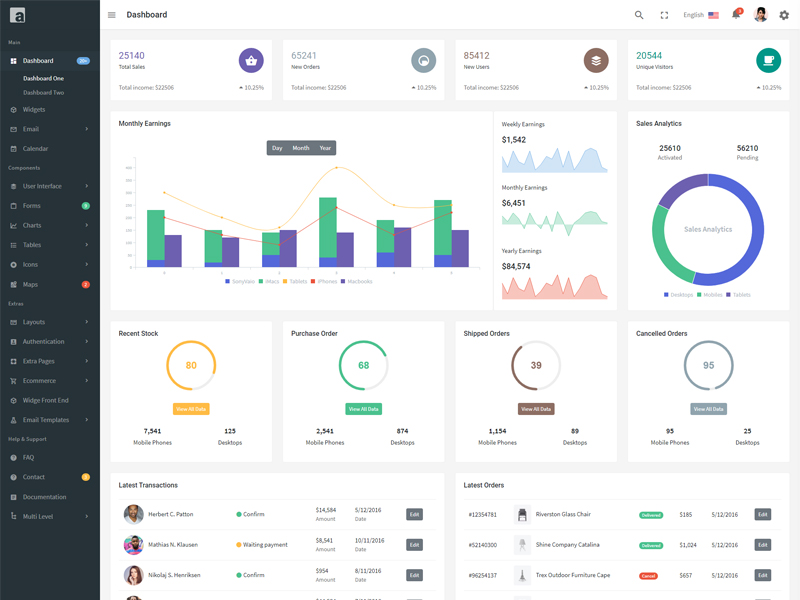The height and width of the screenshot is (600, 800).
Task: Toggle the Desktops legend swatch
Action: click(x=666, y=295)
